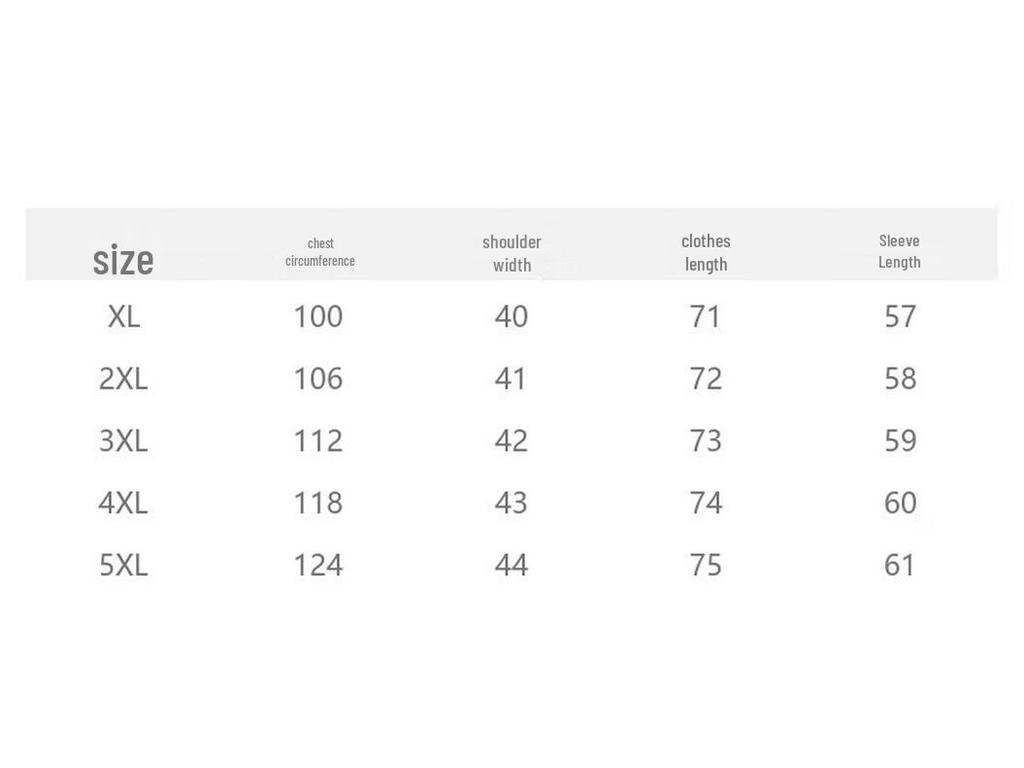The height and width of the screenshot is (768, 1024).
Task: Select shoulder width value 42
Action: 511,441
